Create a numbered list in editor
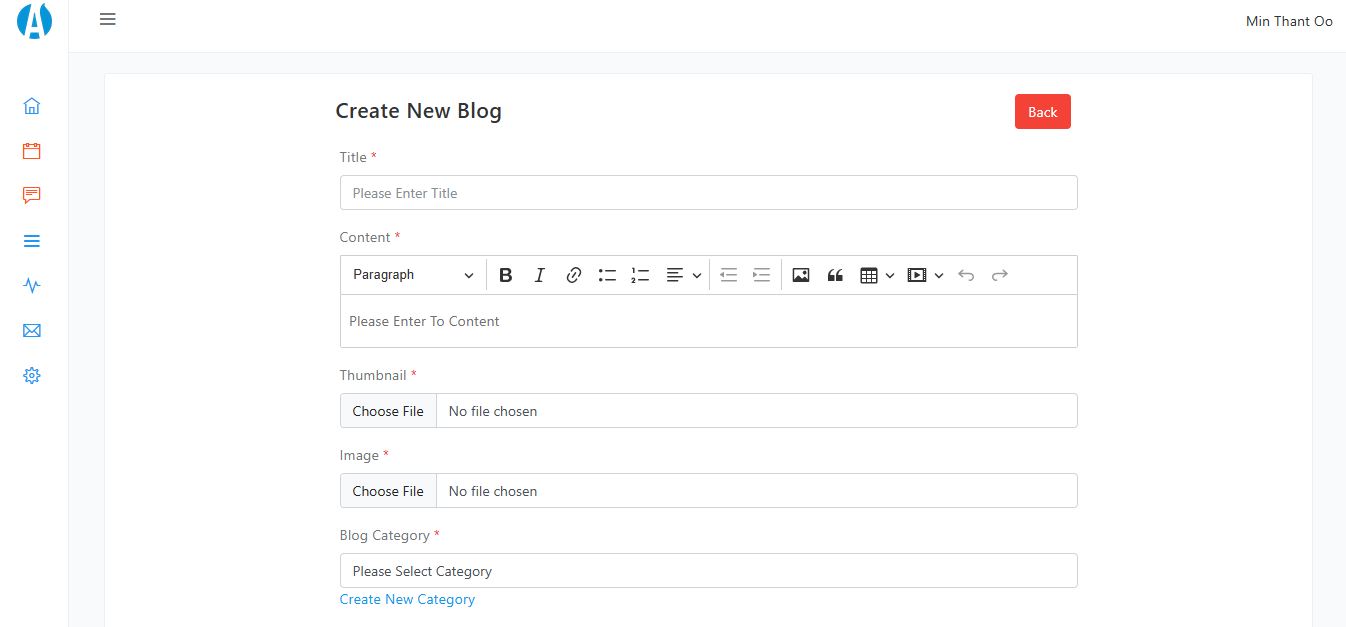Image resolution: width=1346 pixels, height=627 pixels. click(x=641, y=275)
